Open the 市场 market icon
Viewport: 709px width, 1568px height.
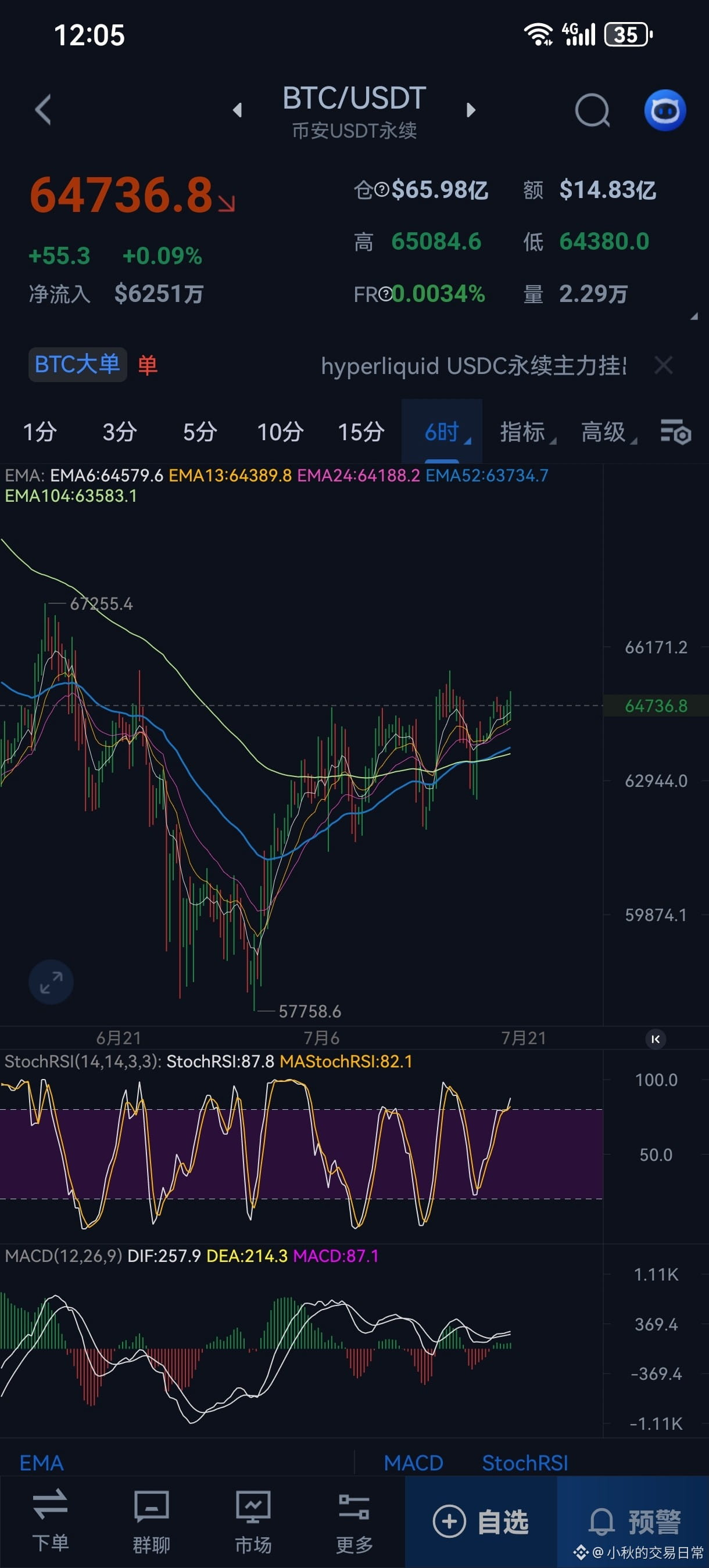(x=253, y=1520)
